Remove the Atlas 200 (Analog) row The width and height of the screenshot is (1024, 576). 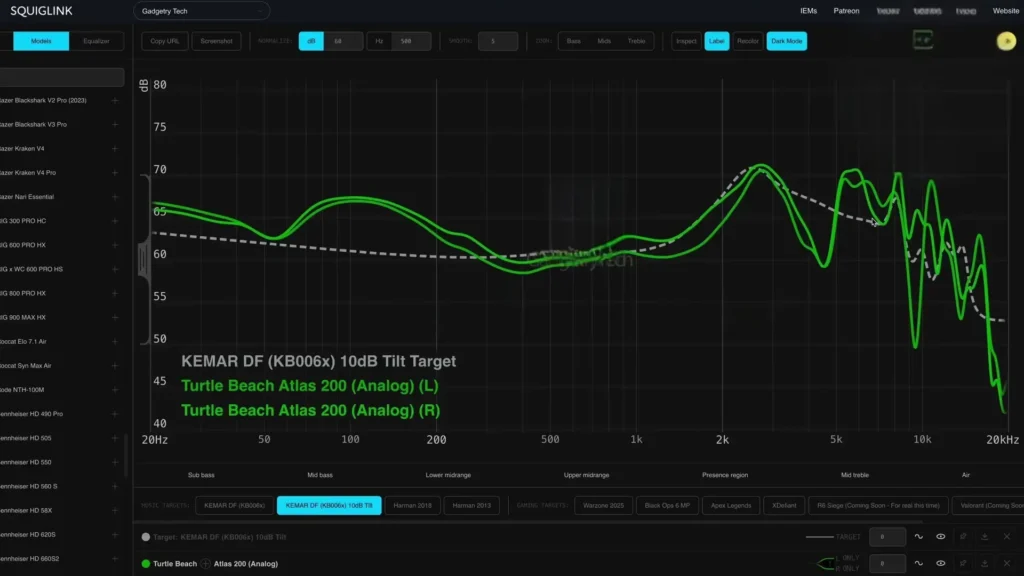coord(1007,564)
